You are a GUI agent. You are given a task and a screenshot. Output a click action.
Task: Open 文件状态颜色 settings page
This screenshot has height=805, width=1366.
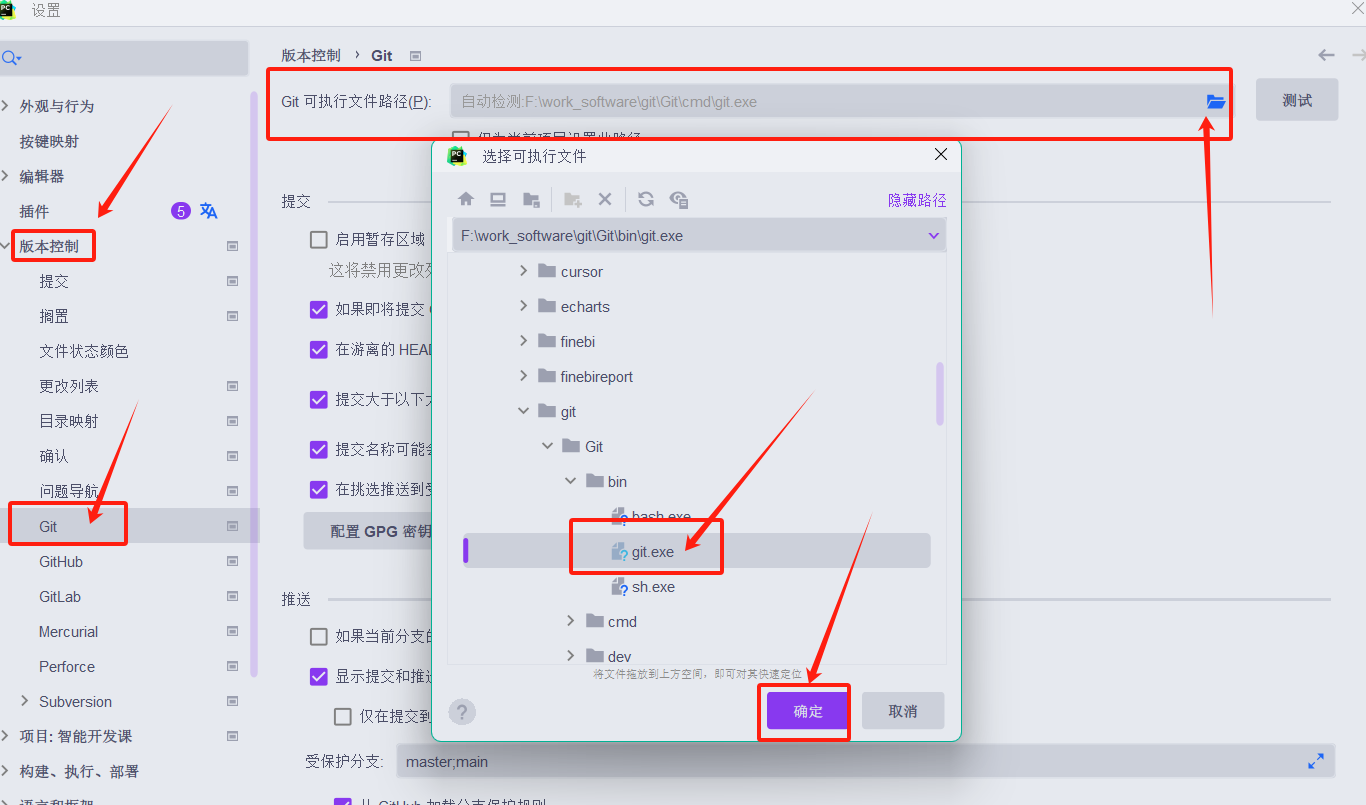click(x=84, y=351)
